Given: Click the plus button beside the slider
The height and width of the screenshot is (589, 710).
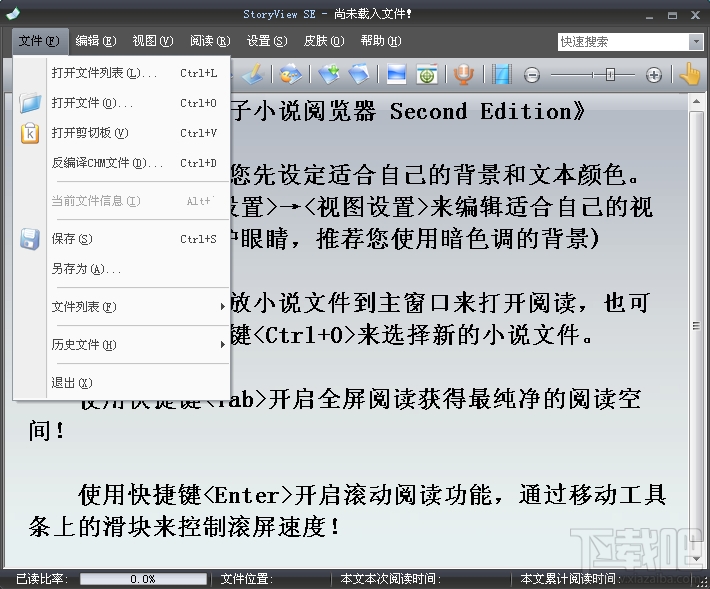Looking at the screenshot, I should [653, 75].
